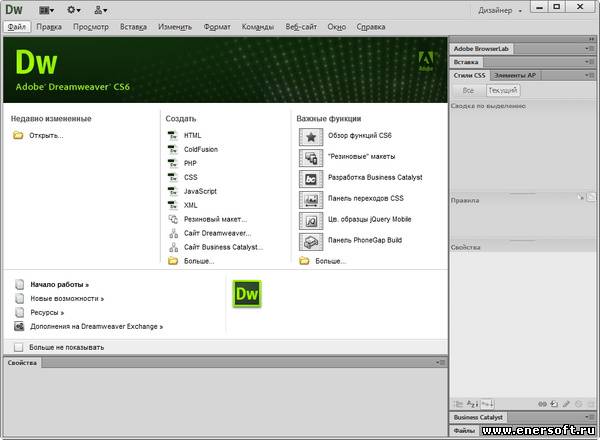Viewport: 600px width, 440px height.
Task: Open the Дизайнер workspace switcher dropdown
Action: coord(500,11)
